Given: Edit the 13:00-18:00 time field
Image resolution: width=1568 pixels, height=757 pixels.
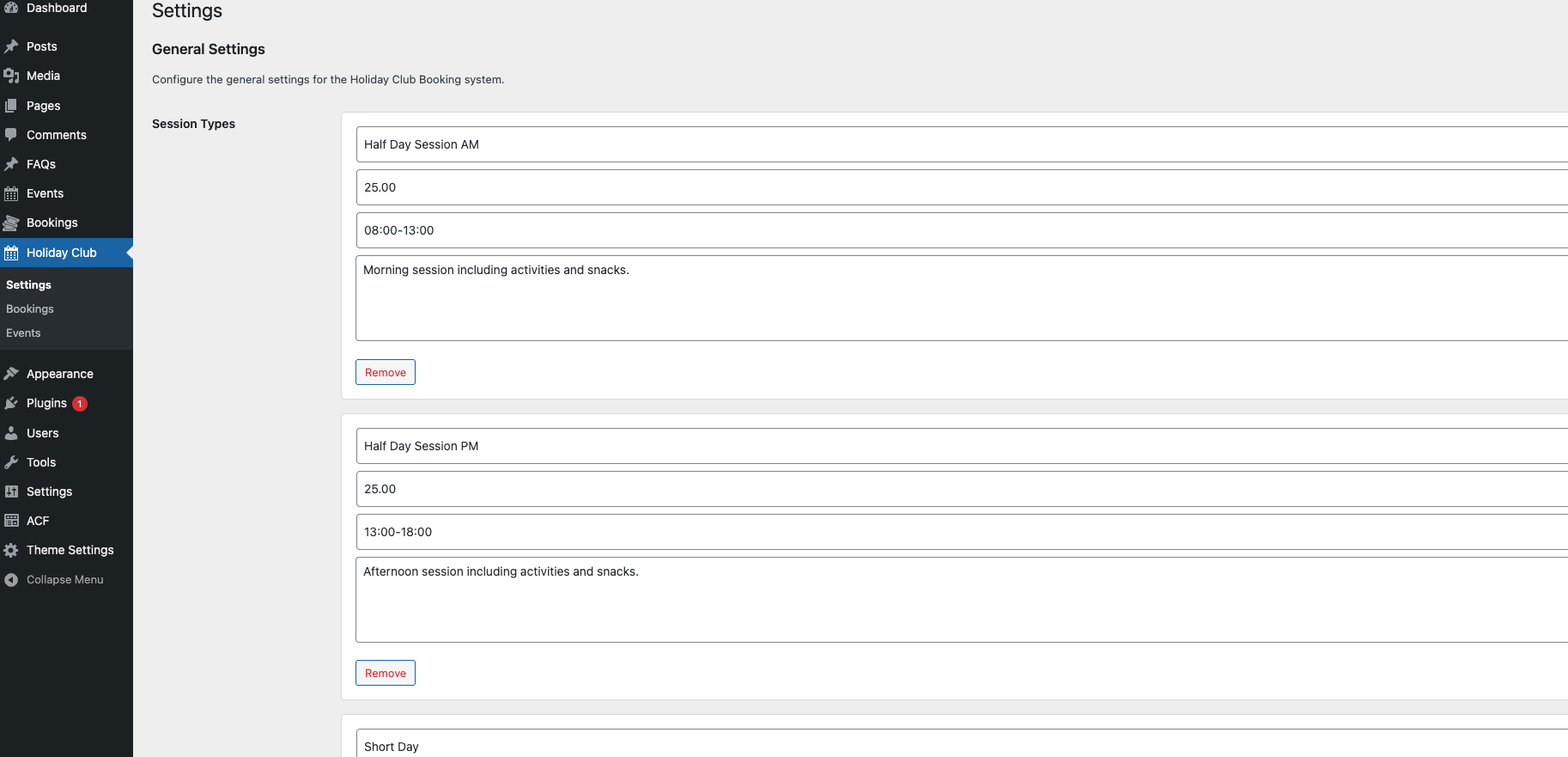Looking at the screenshot, I should click(962, 532).
